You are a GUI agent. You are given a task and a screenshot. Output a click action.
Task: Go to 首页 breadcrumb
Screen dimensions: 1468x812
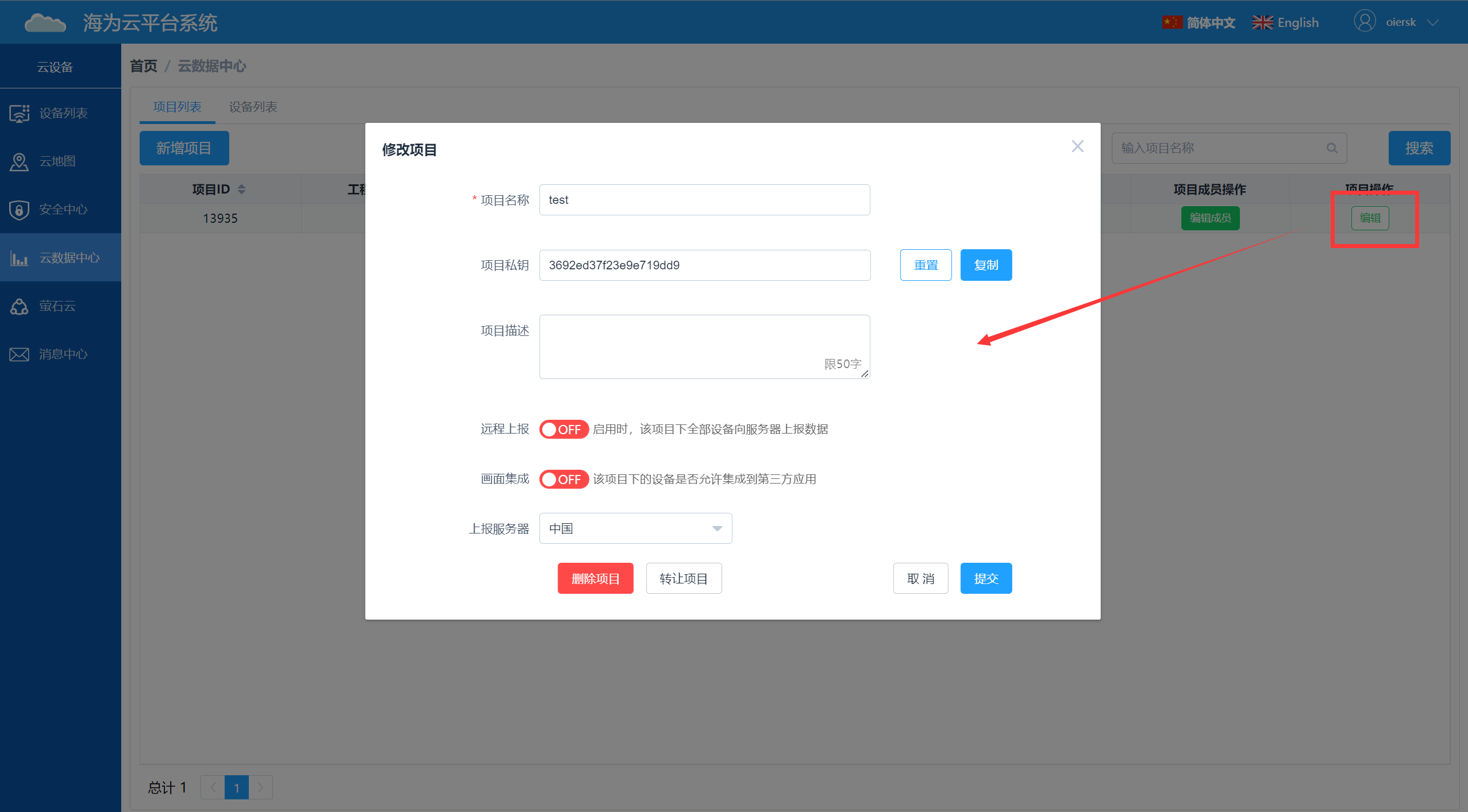[144, 66]
